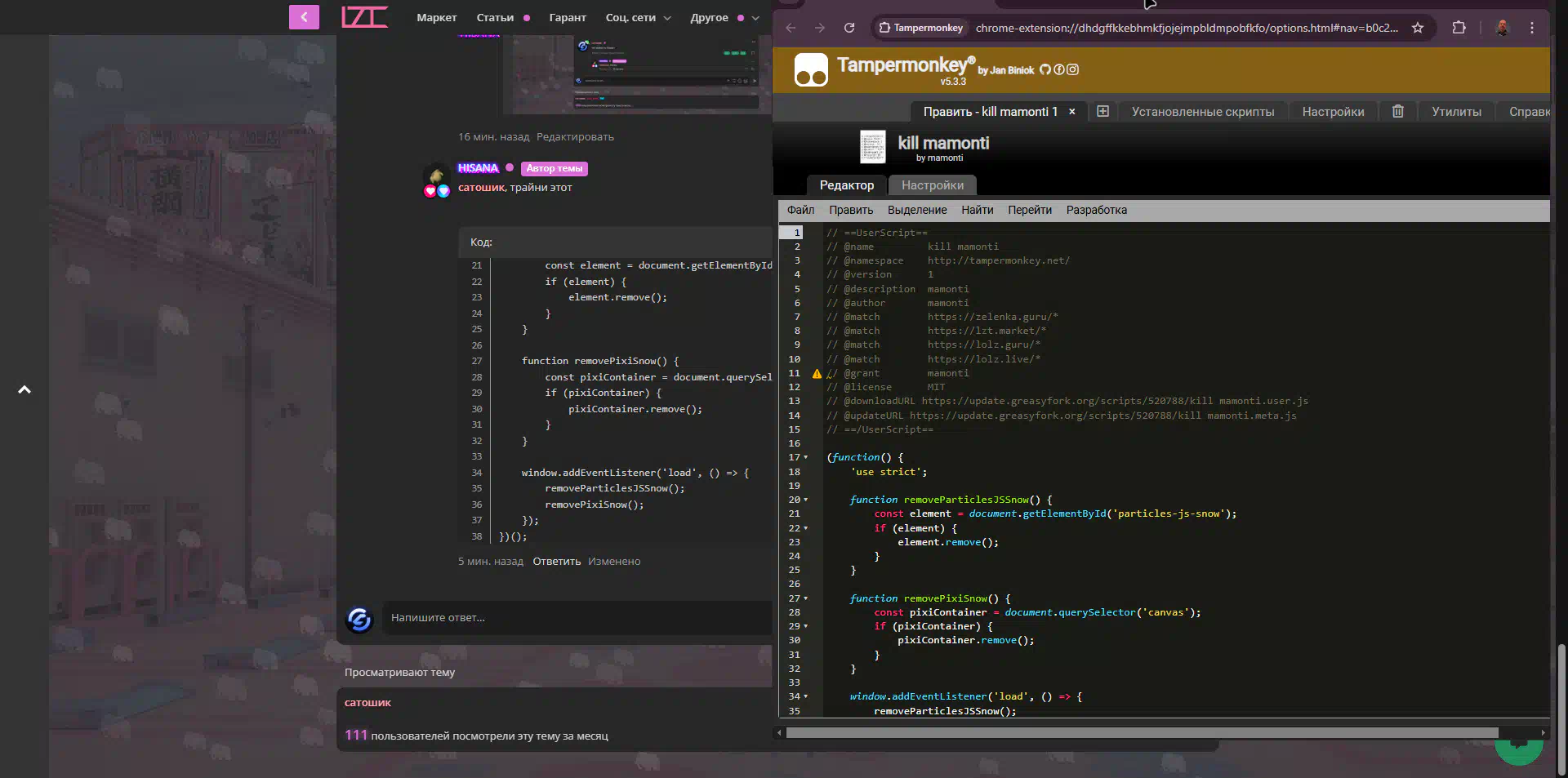Switch to the 'Редактор' tab
Screen dimensions: 1568x778
847,185
